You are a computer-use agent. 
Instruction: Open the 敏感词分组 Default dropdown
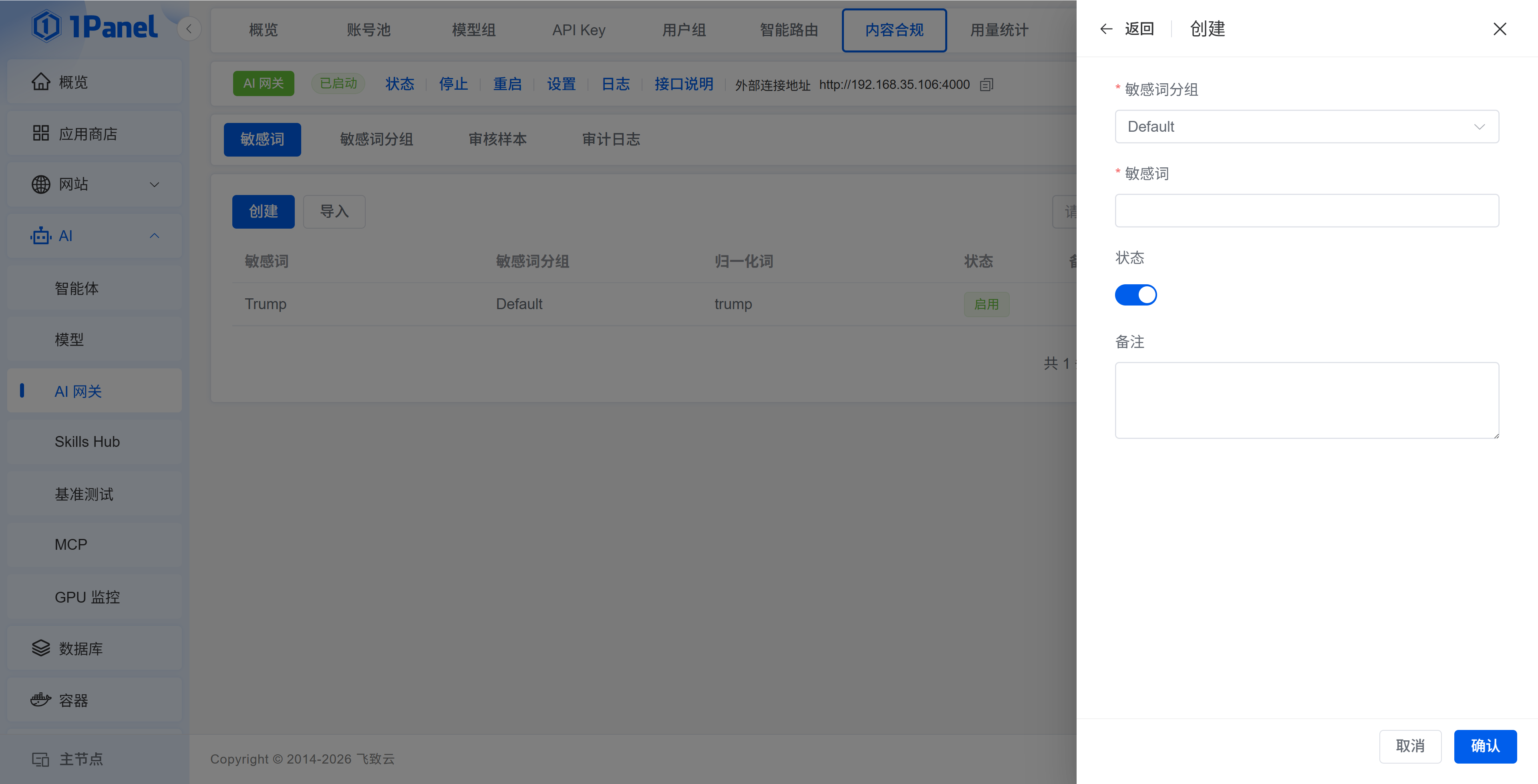[x=1306, y=127]
